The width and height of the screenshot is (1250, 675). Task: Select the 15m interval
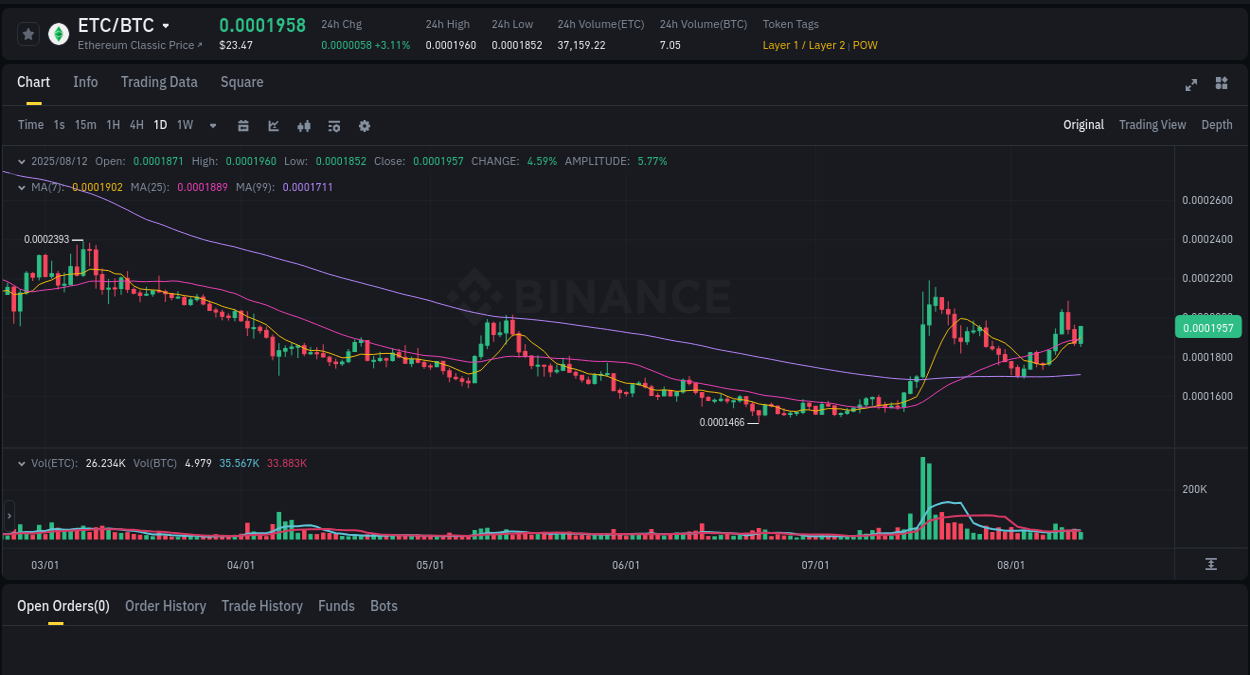coord(85,125)
